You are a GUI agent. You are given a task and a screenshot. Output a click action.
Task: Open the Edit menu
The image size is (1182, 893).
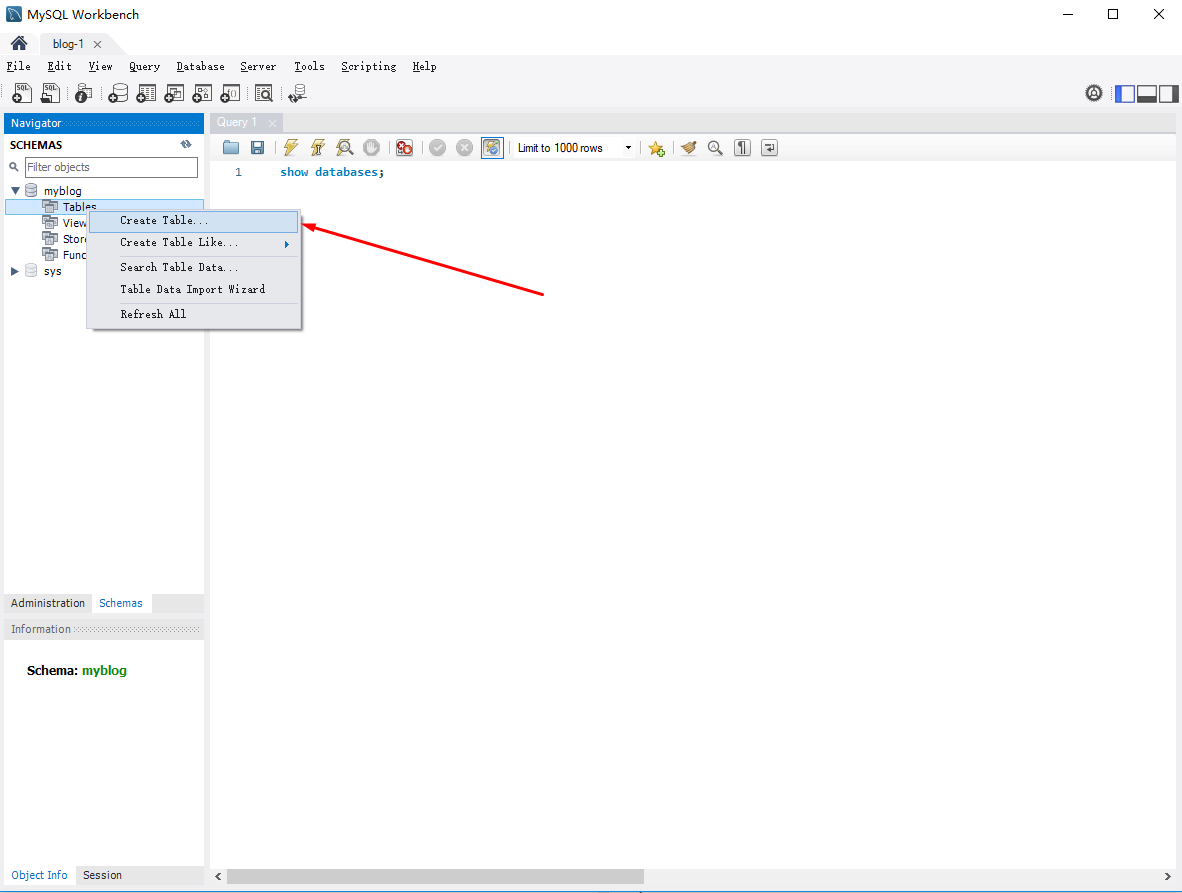pyautogui.click(x=60, y=66)
